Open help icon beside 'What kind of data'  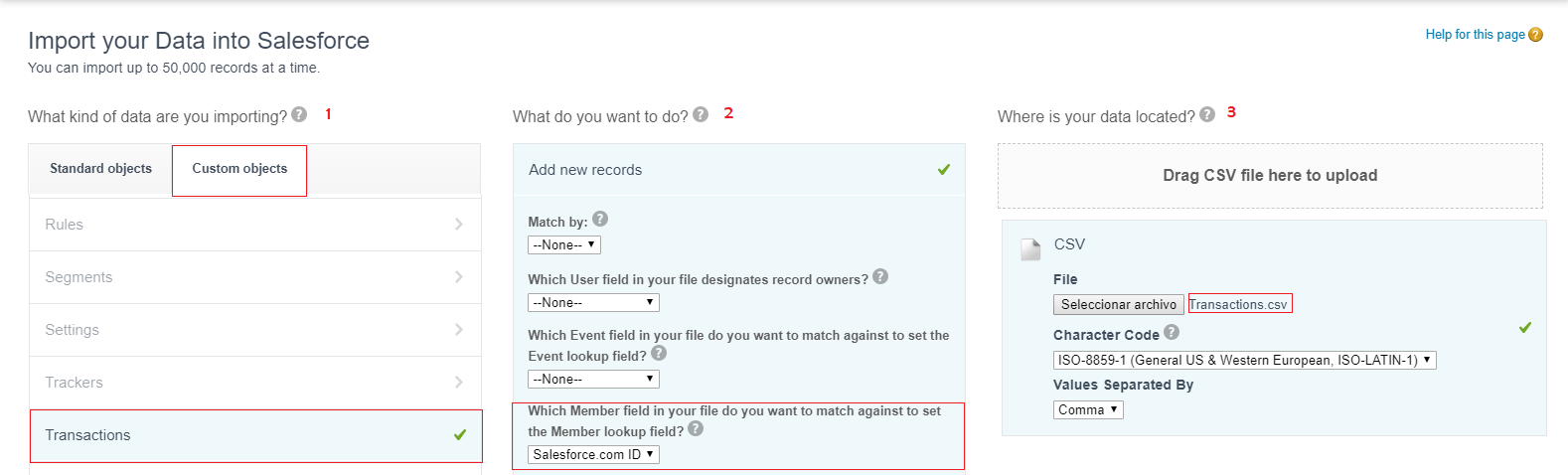(x=299, y=115)
